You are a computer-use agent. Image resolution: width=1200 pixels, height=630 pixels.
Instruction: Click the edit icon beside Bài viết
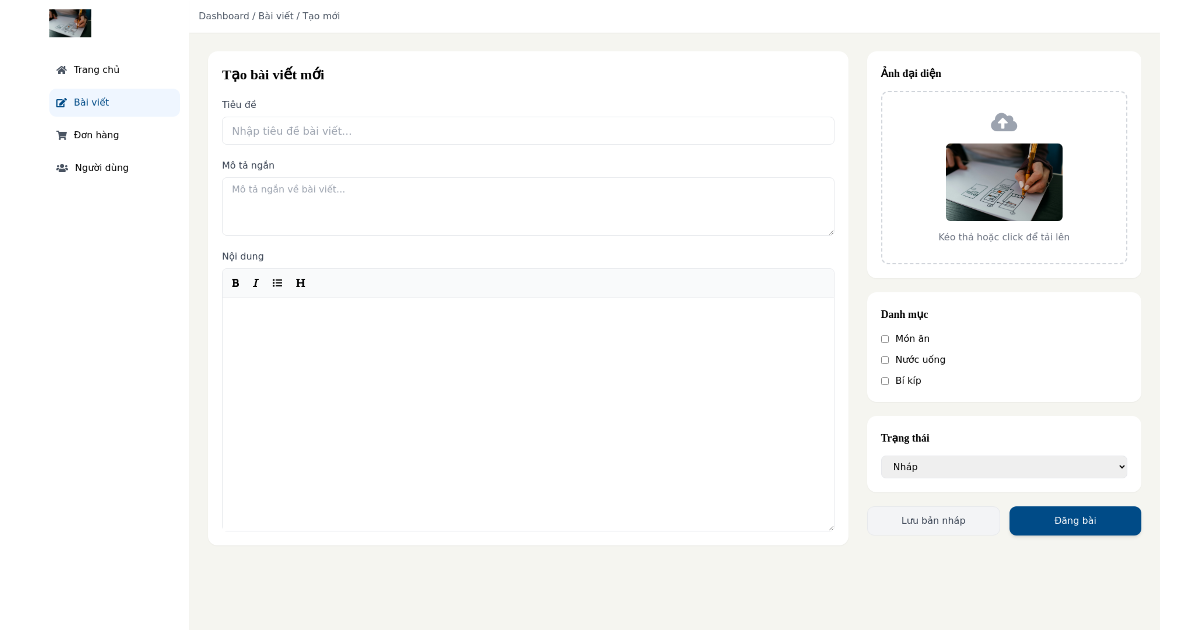pos(62,103)
